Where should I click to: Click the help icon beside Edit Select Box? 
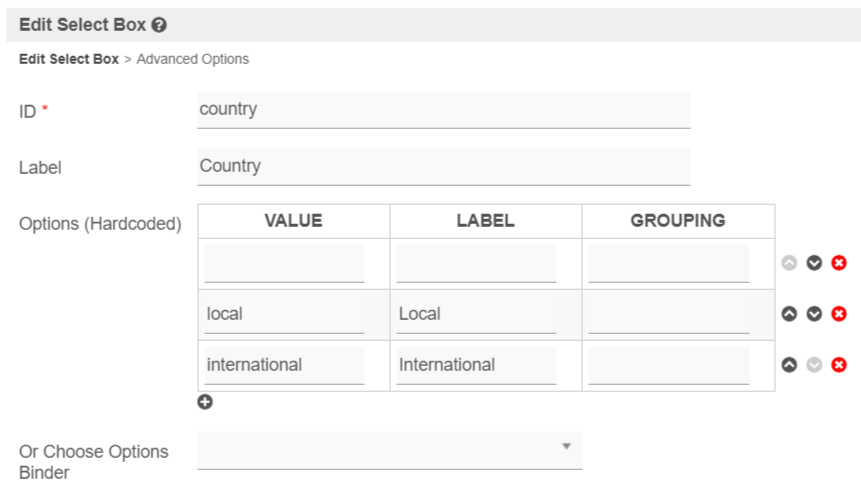click(x=159, y=25)
